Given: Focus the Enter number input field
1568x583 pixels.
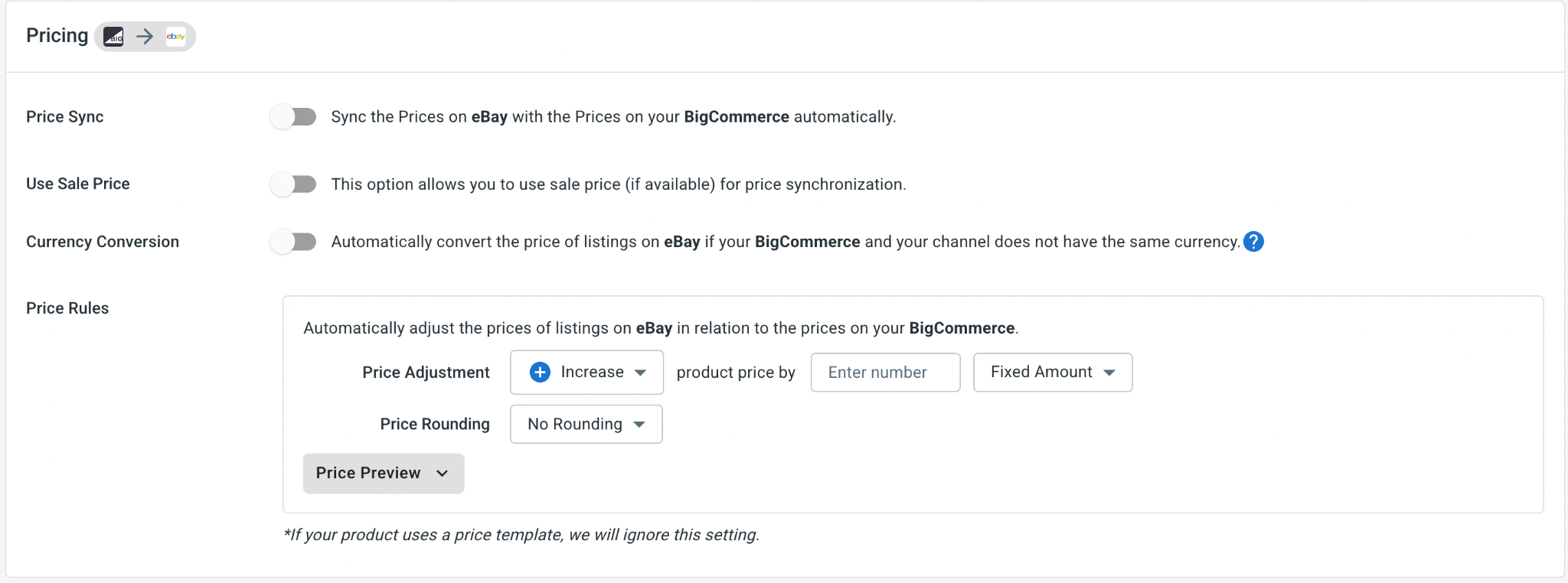Looking at the screenshot, I should pyautogui.click(x=885, y=373).
